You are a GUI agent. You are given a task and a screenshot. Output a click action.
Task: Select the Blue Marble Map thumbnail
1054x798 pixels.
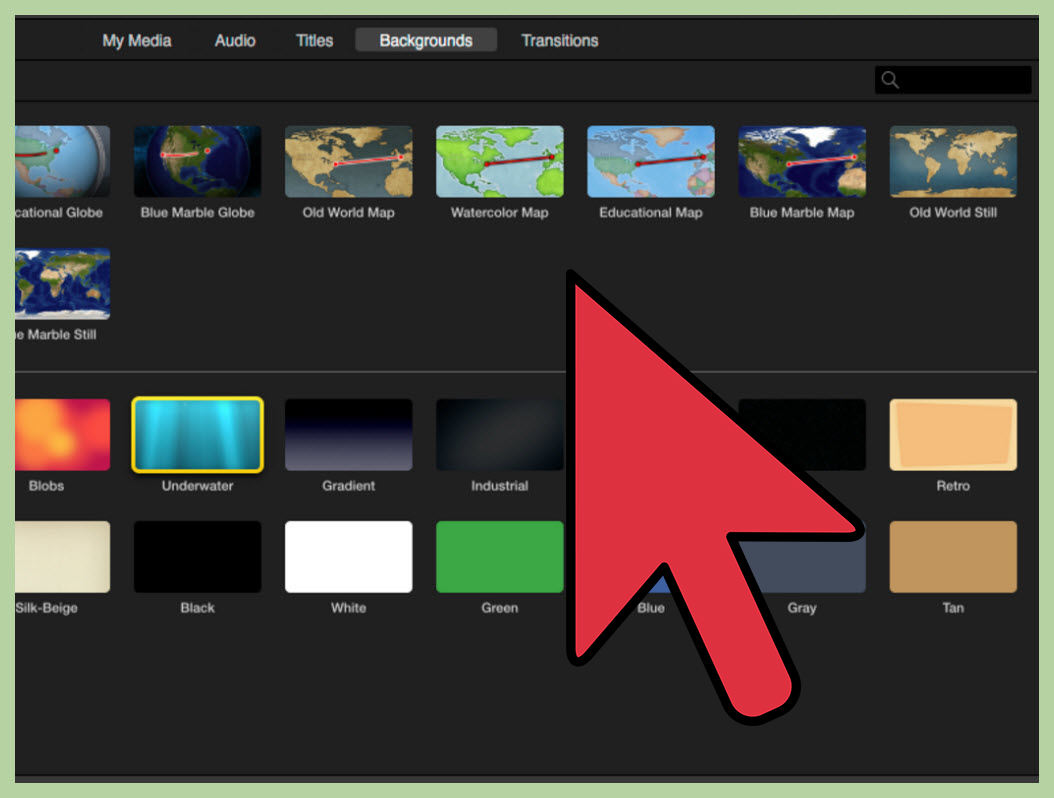click(x=802, y=161)
